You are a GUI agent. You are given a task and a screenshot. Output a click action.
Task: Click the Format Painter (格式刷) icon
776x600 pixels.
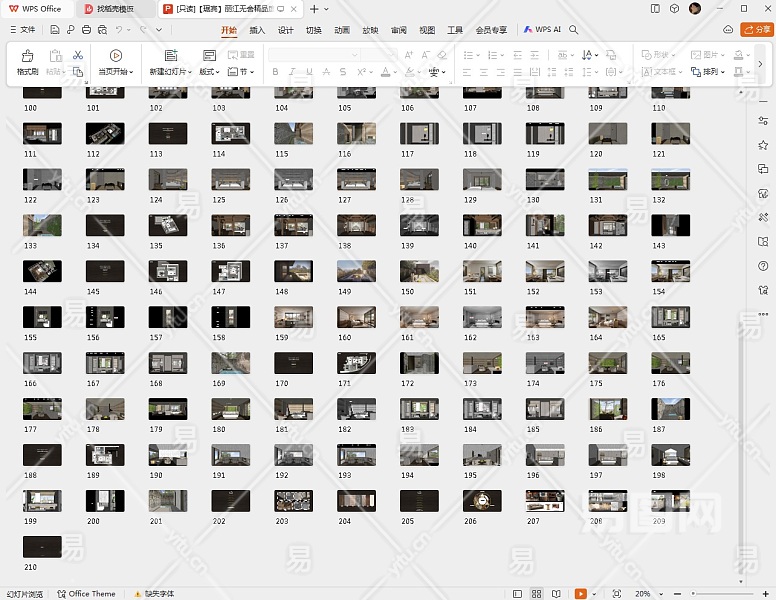tap(27, 56)
